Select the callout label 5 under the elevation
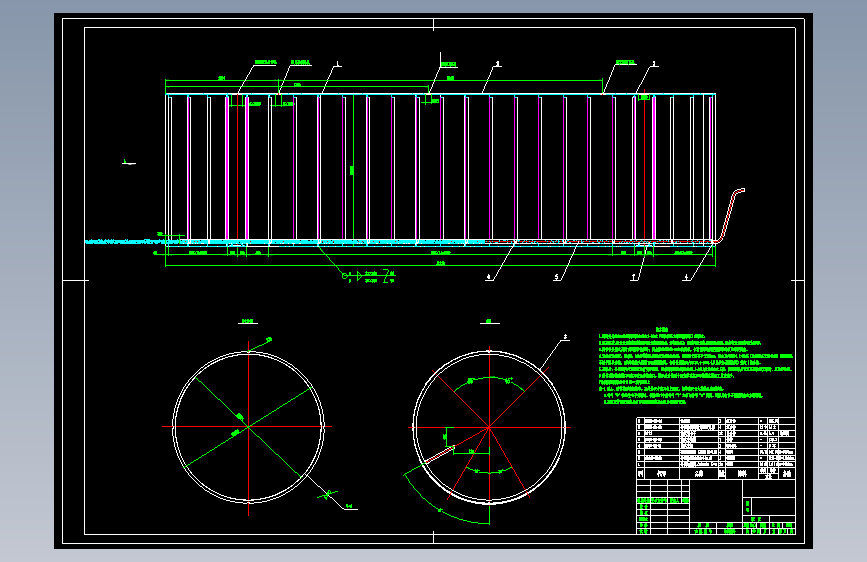 [557, 278]
